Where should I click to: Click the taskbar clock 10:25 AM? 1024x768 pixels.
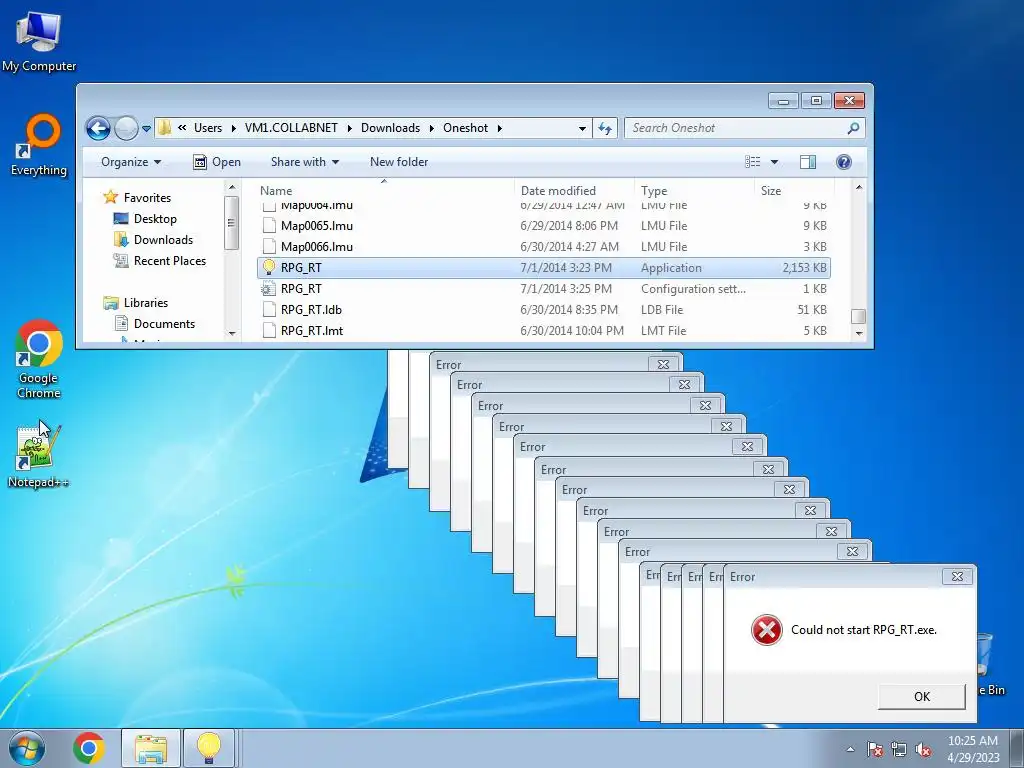972,741
